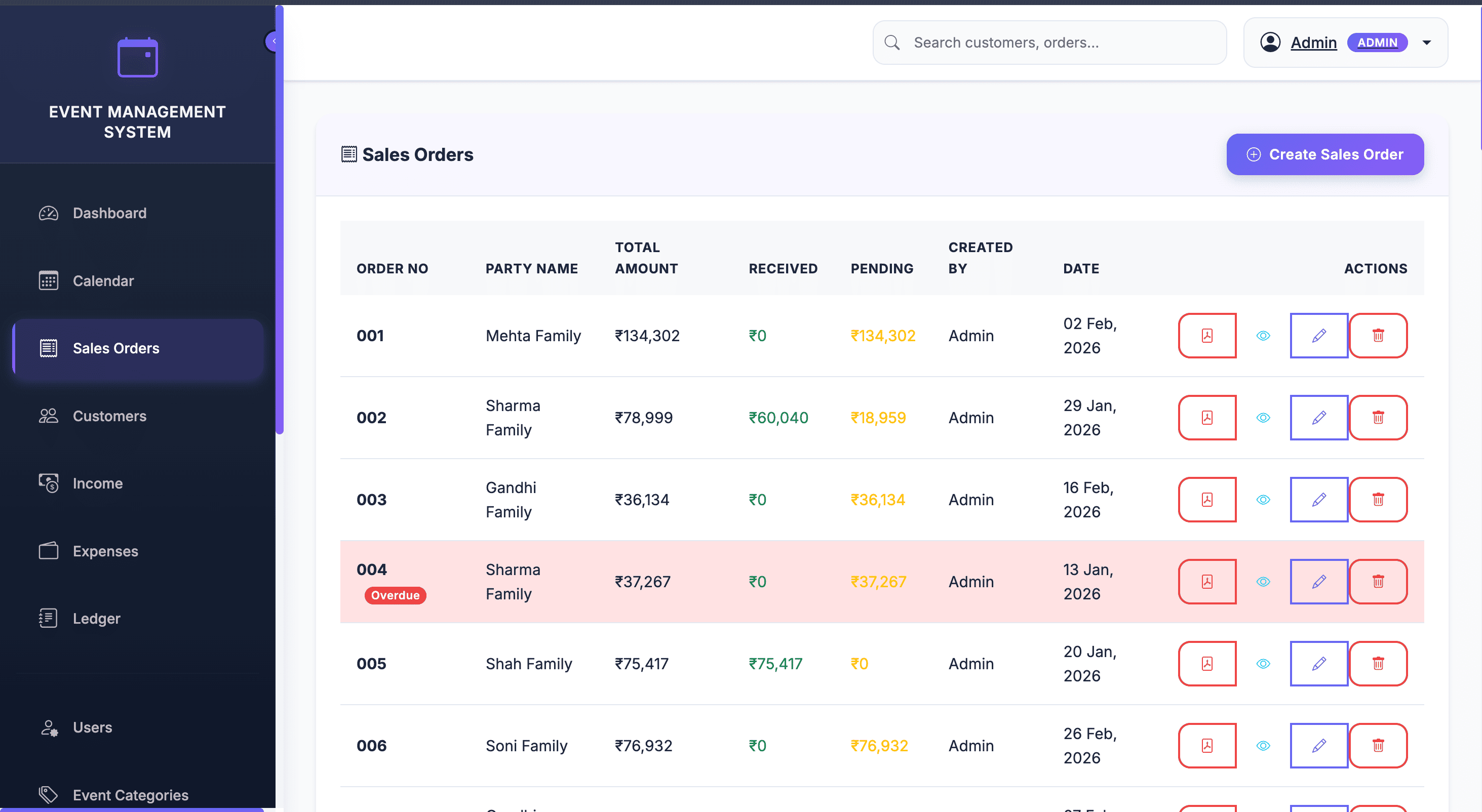Click the sidebar vertical scrollbar
Viewport: 1482px width, 812px height.
[x=280, y=230]
